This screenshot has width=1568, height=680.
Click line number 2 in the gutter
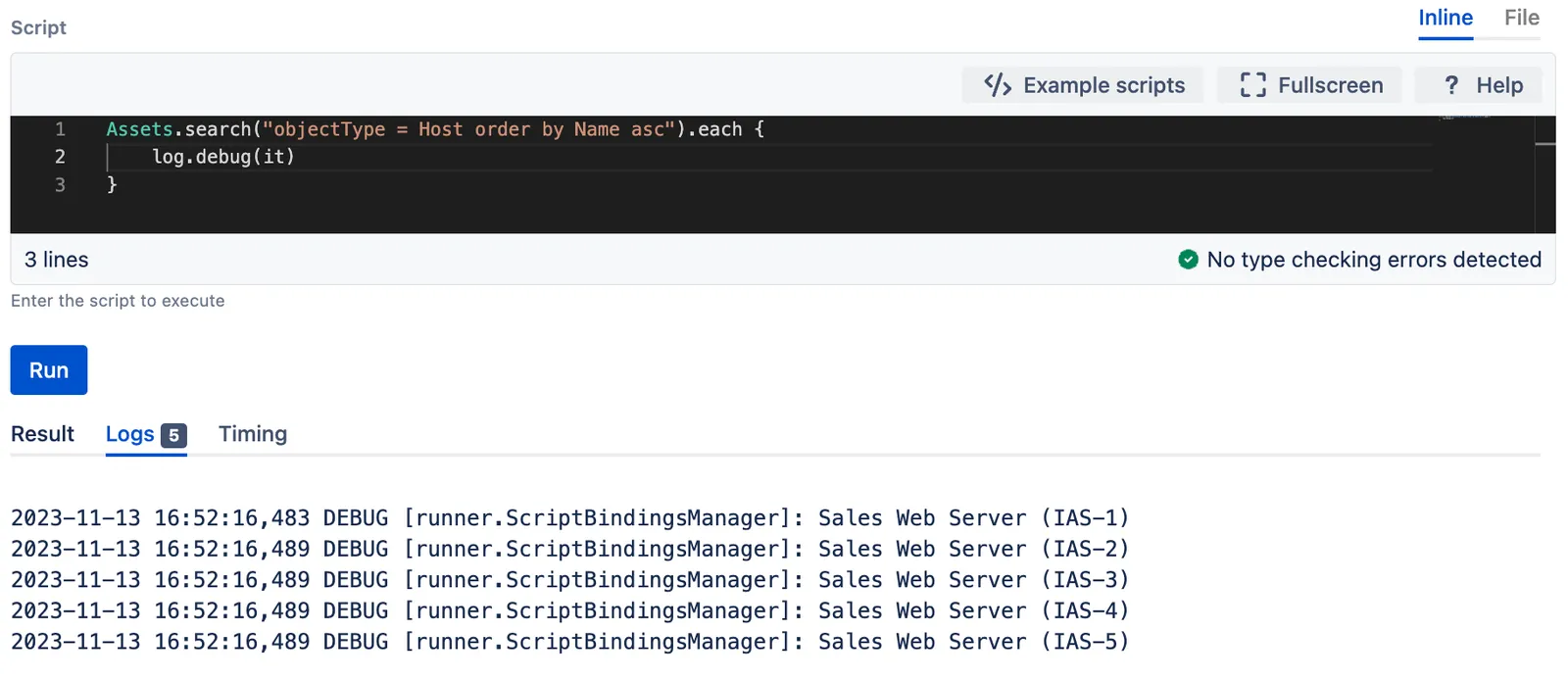tap(60, 157)
